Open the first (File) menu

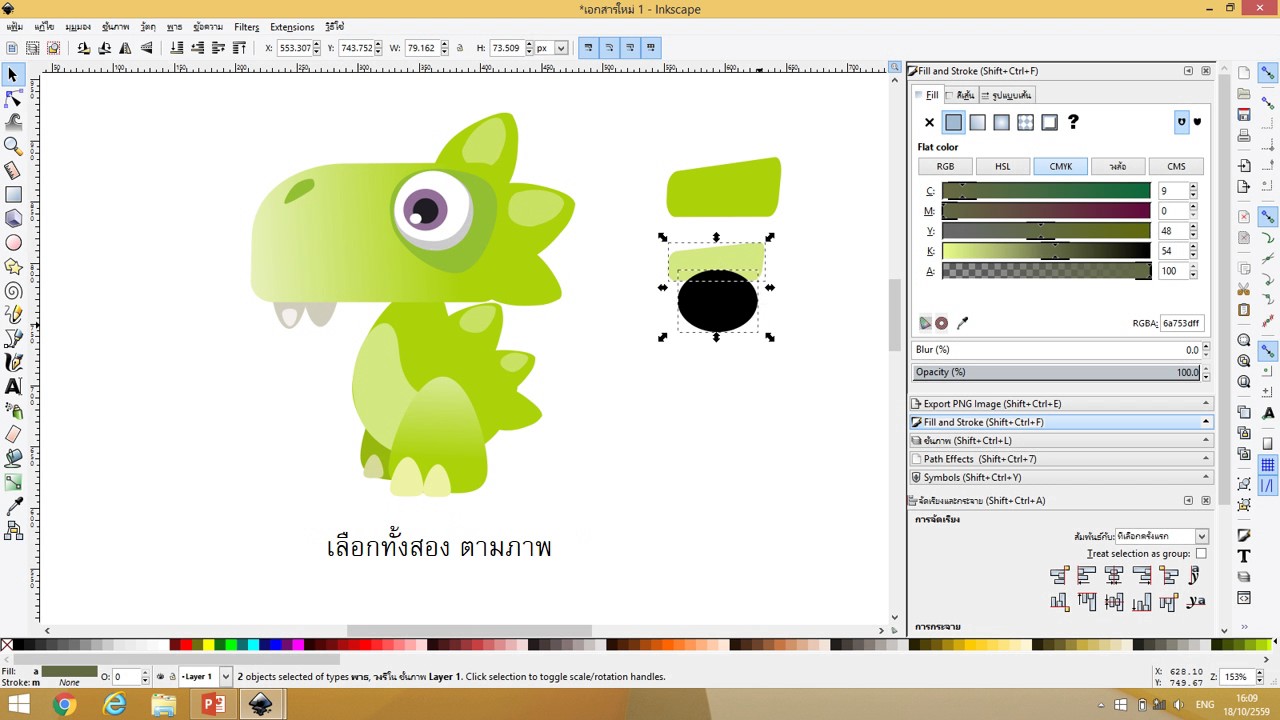(14, 27)
